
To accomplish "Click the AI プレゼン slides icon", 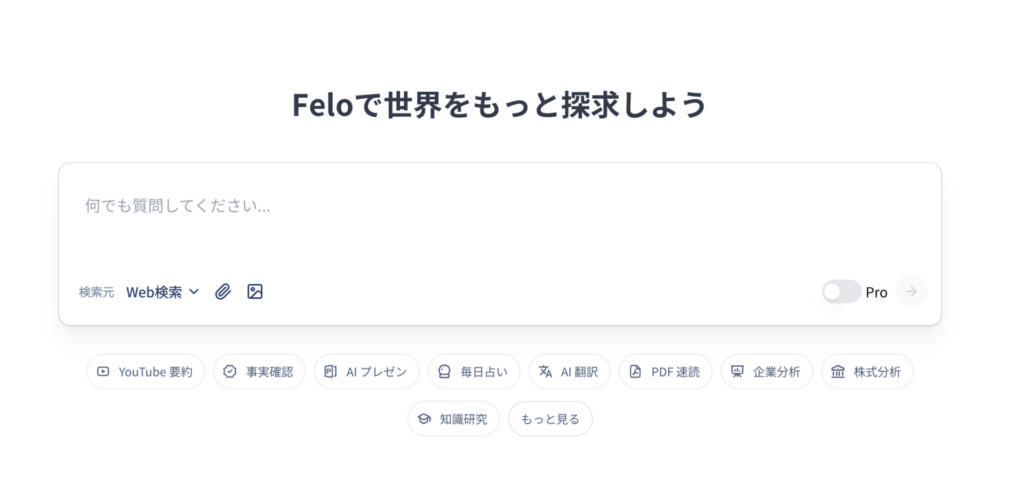I will click(330, 371).
